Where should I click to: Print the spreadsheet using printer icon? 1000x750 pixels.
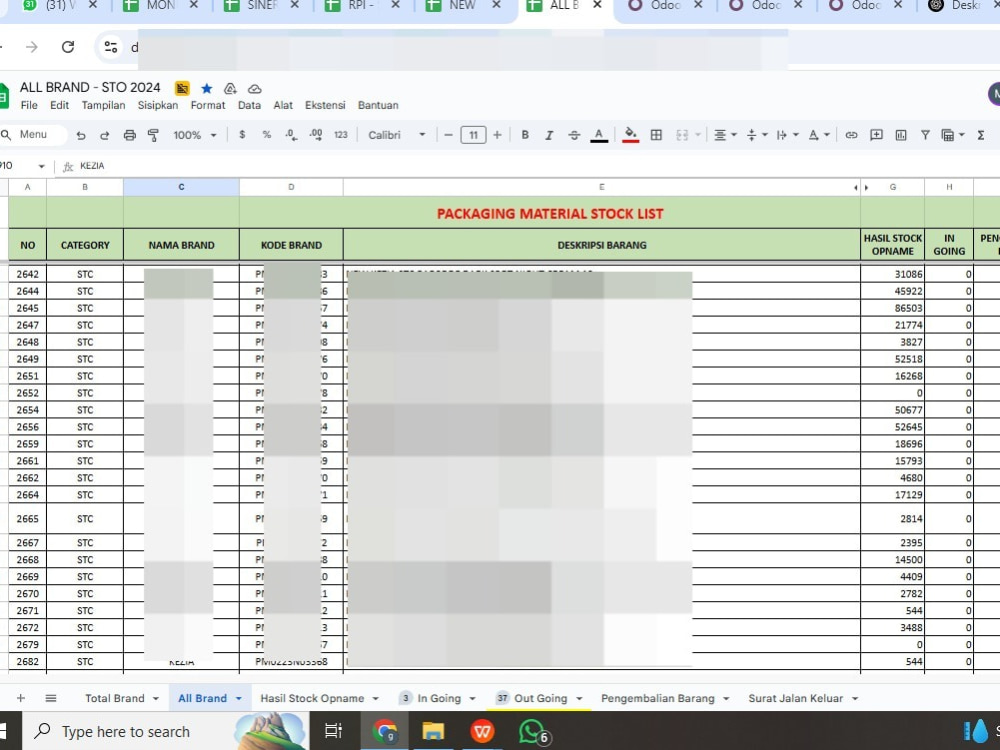(x=129, y=135)
